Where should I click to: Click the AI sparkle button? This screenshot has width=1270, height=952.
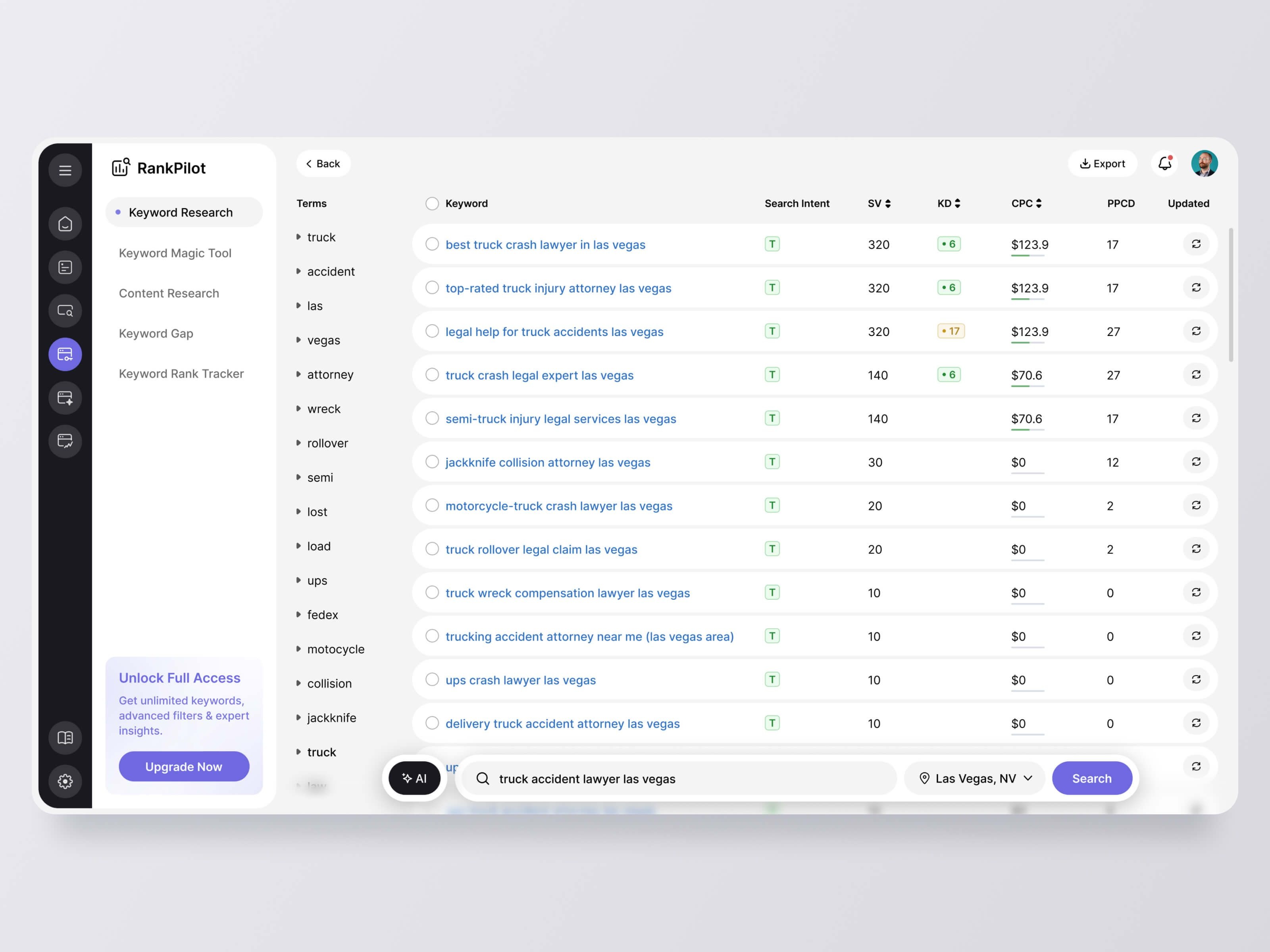click(x=414, y=778)
